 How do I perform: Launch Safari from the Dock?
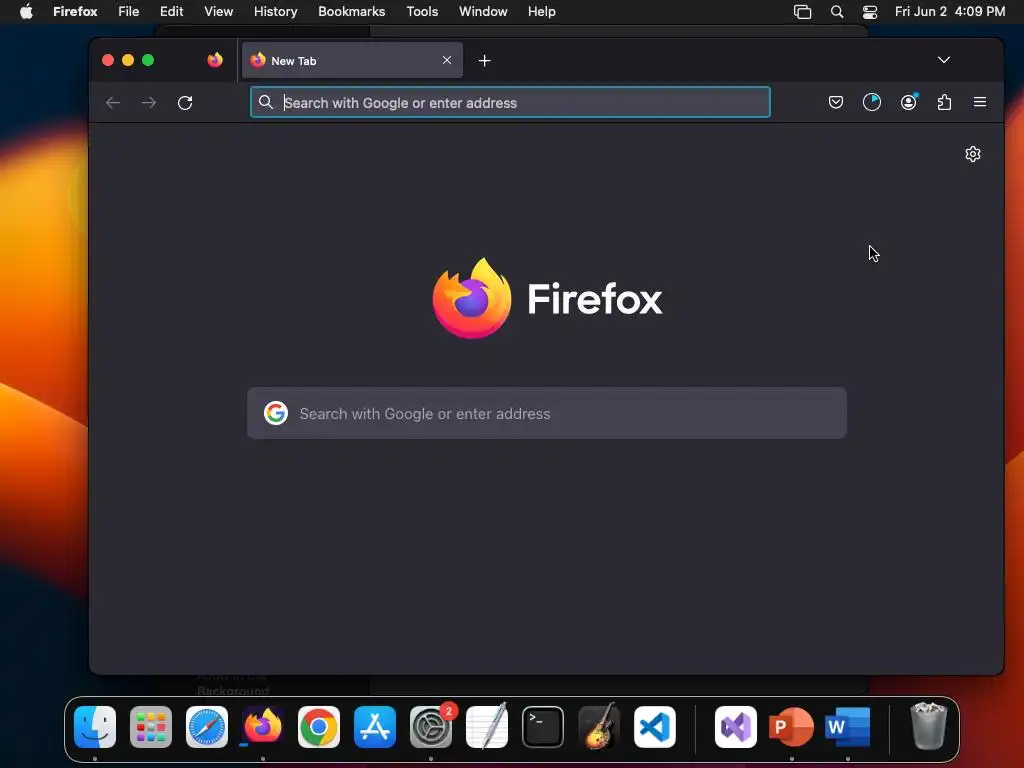point(207,727)
